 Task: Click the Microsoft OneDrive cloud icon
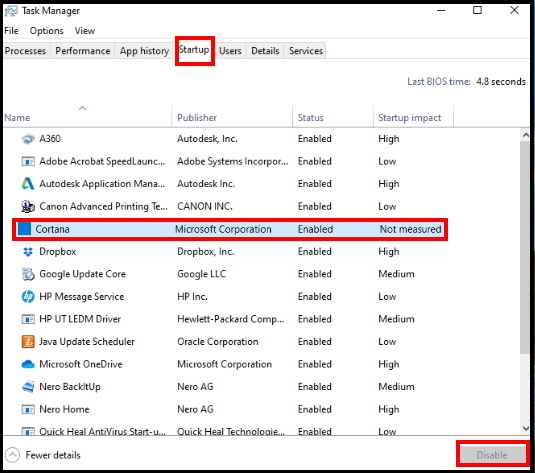click(28, 364)
